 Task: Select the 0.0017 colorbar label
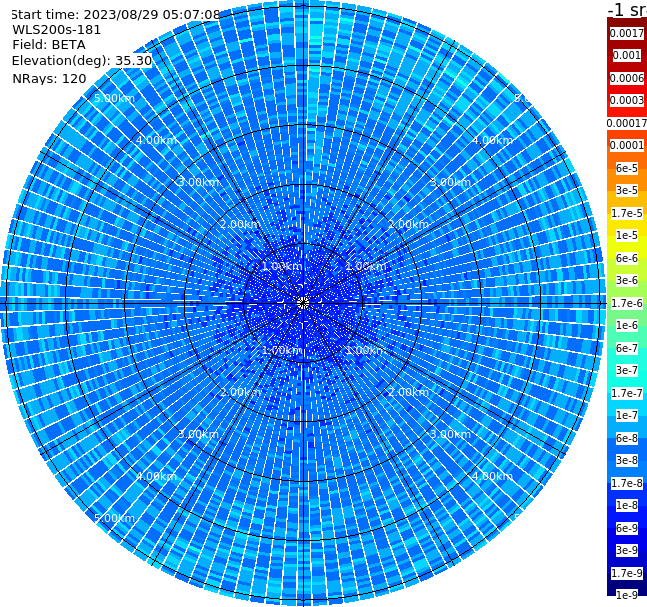point(627,33)
